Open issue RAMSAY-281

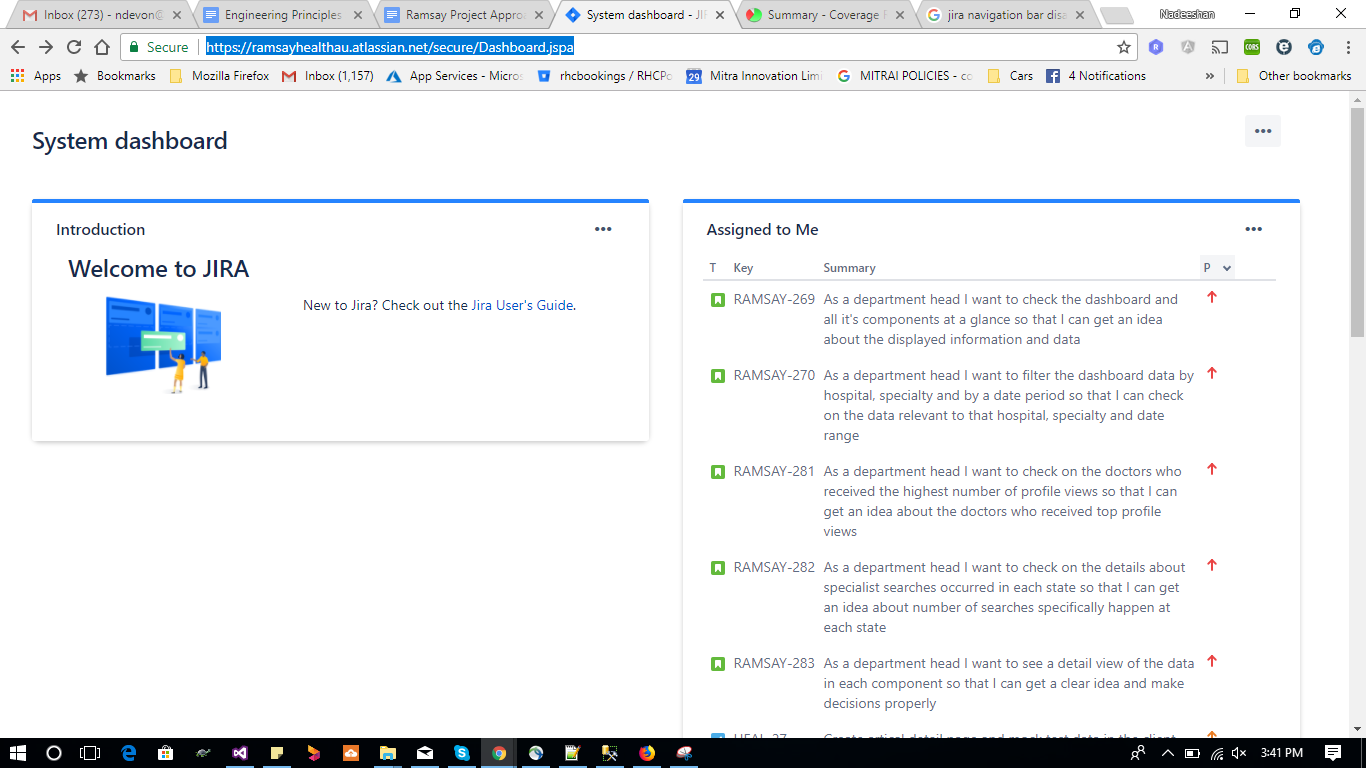point(774,471)
